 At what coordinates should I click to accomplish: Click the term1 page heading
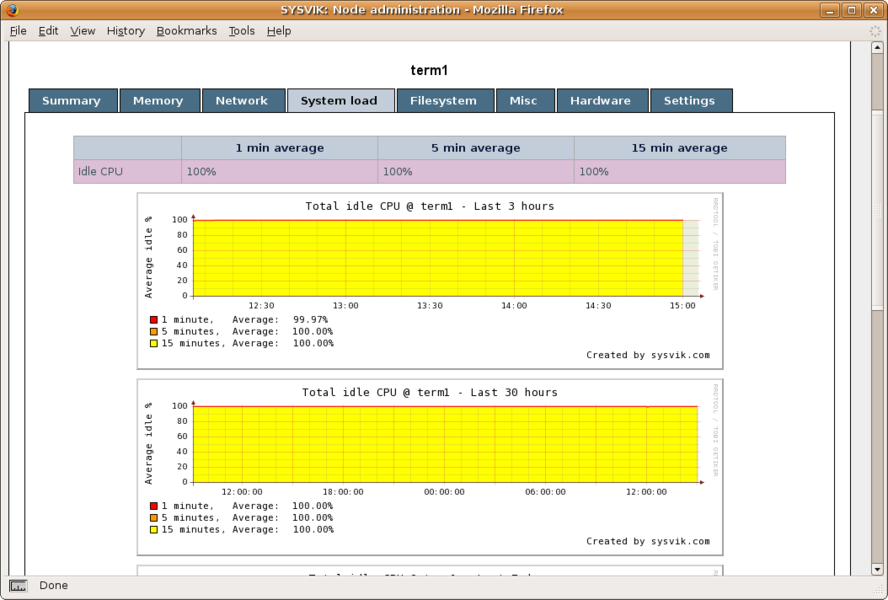coord(429,70)
